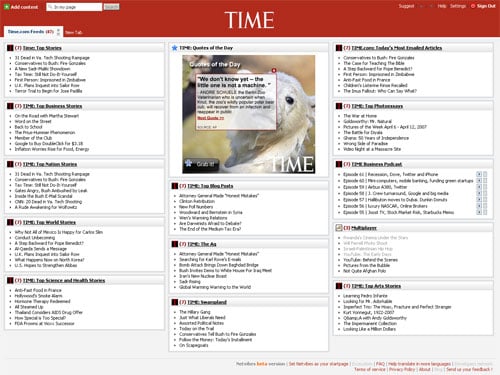Play the Halliburton moves to Dubai episode icon
This screenshot has height=375, width=500.
tap(479, 200)
